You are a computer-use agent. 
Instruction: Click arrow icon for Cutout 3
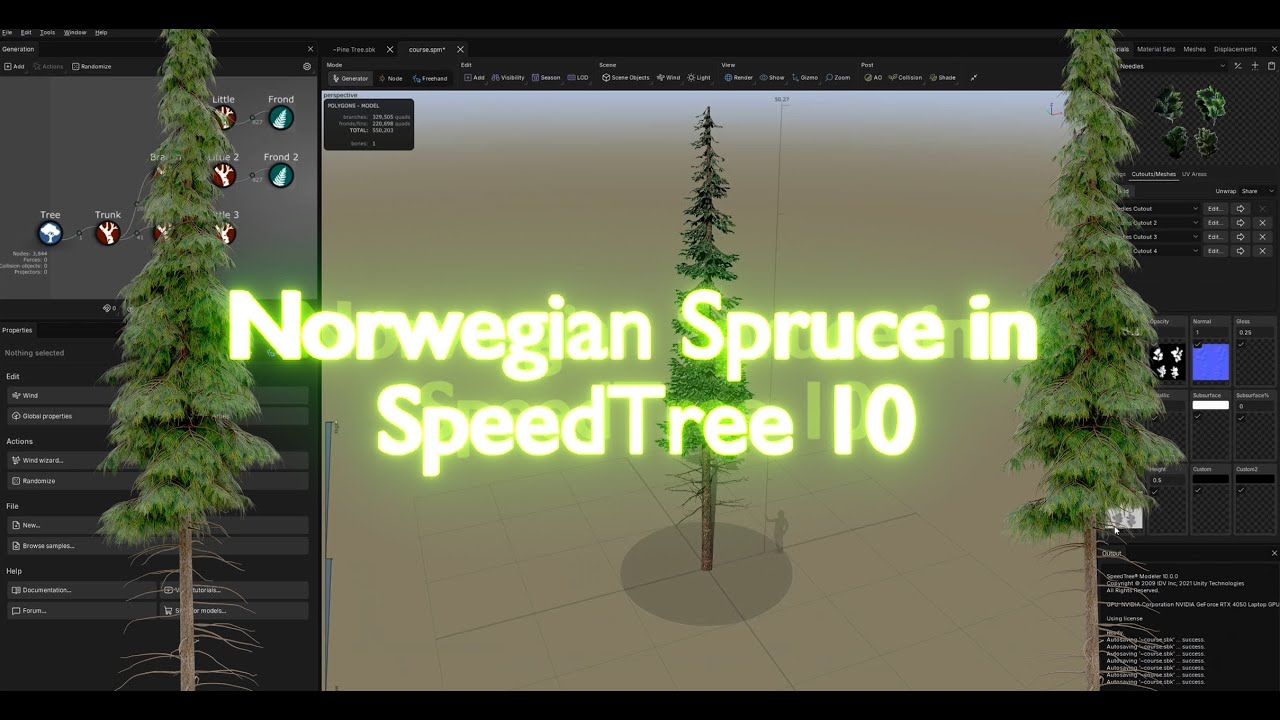[x=1240, y=237]
